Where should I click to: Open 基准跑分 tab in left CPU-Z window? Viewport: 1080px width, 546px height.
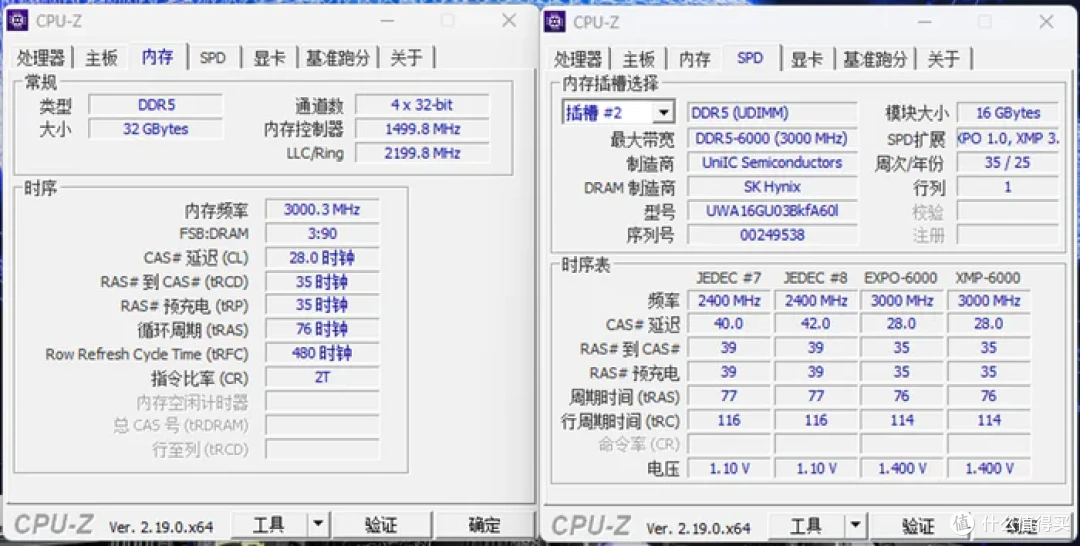(338, 58)
